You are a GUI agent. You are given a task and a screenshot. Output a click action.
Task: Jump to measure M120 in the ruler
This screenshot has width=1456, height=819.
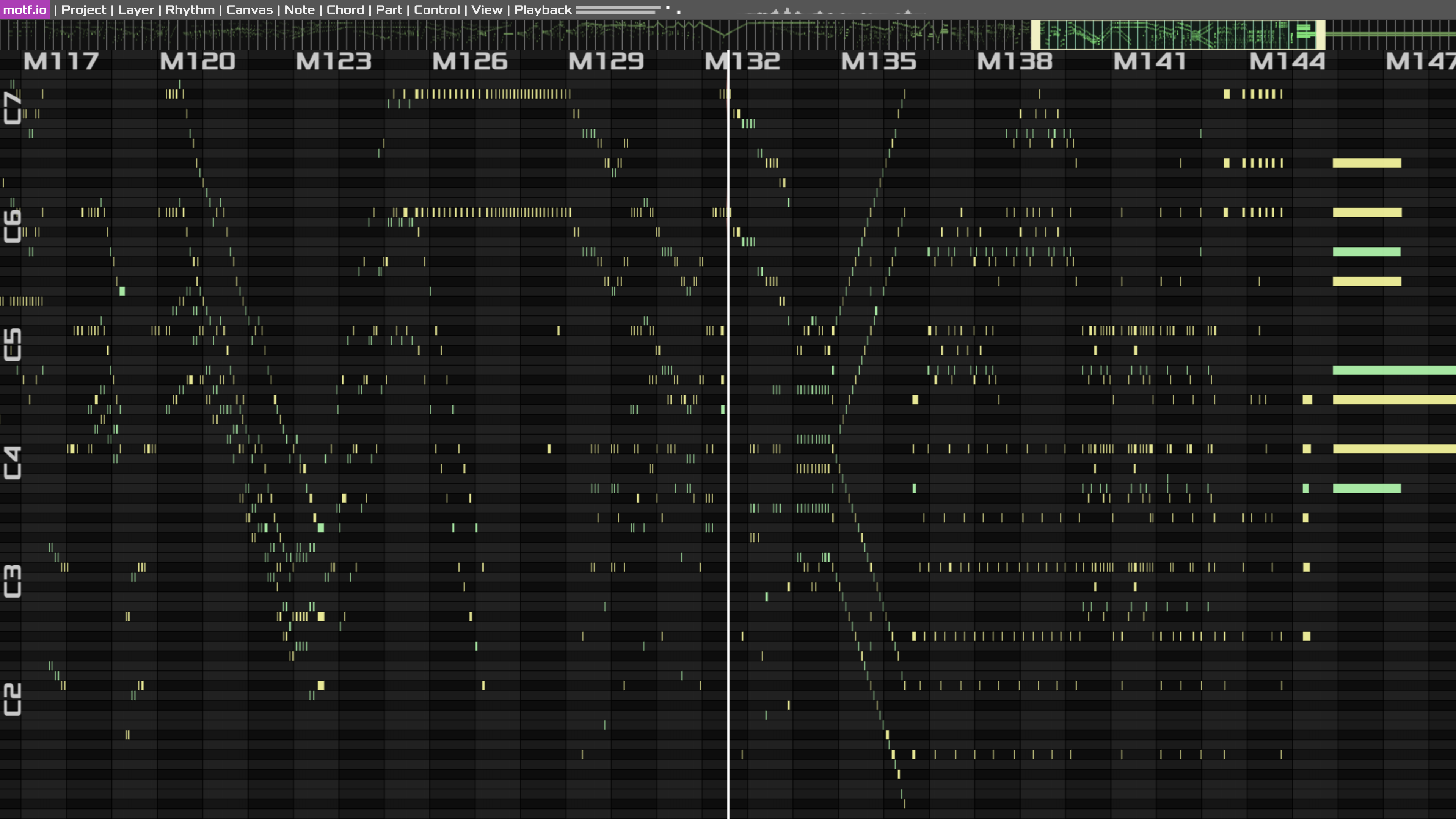197,61
